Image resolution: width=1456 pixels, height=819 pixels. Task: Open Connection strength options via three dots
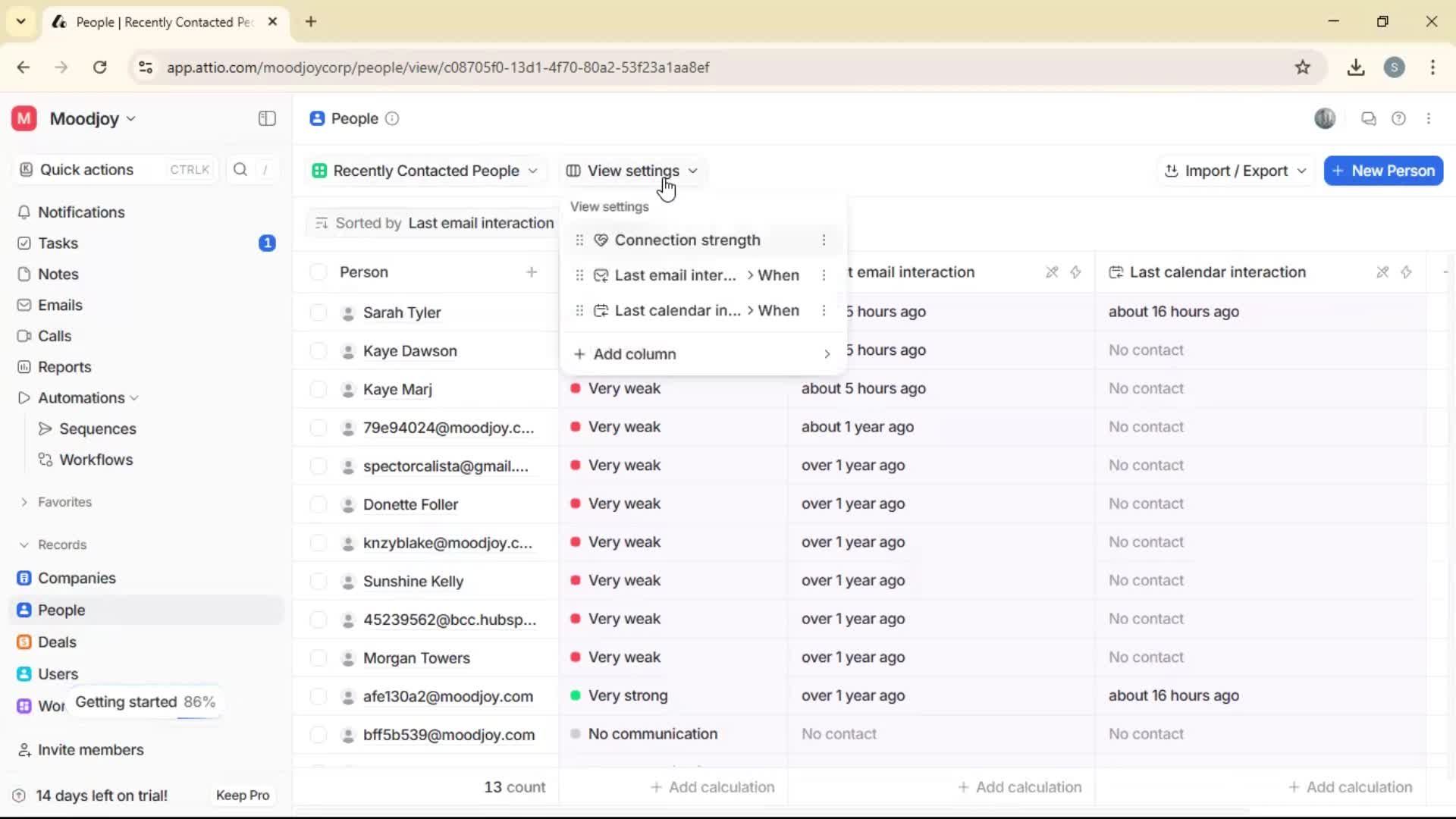pyautogui.click(x=824, y=240)
